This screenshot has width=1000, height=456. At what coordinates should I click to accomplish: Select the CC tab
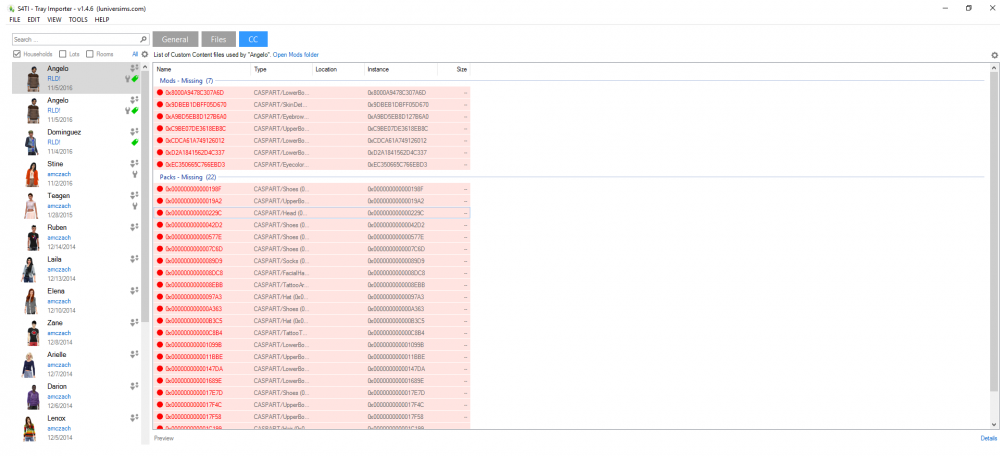[x=253, y=39]
